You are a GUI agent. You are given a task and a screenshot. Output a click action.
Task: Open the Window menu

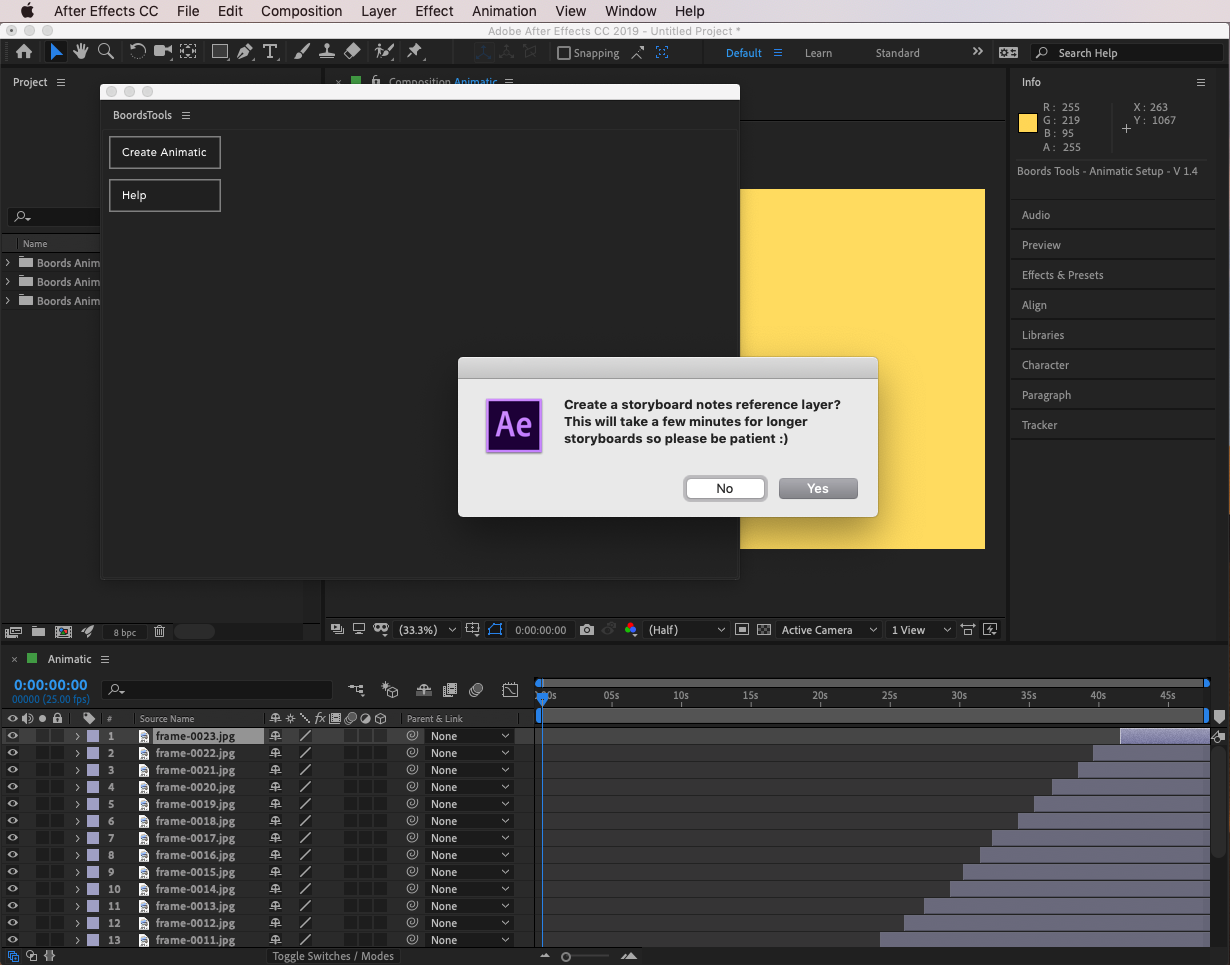click(631, 11)
